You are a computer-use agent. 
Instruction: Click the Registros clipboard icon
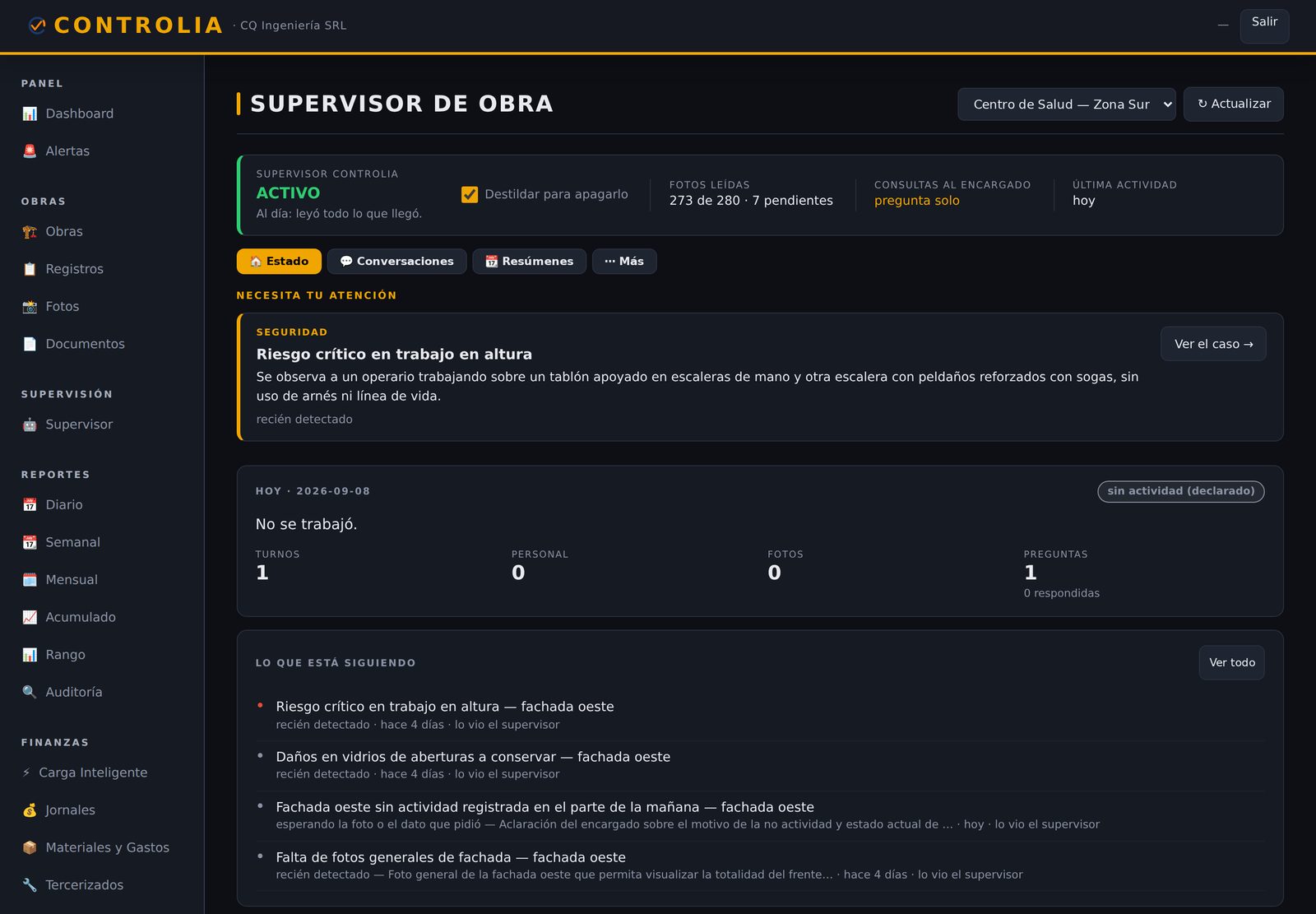click(30, 269)
